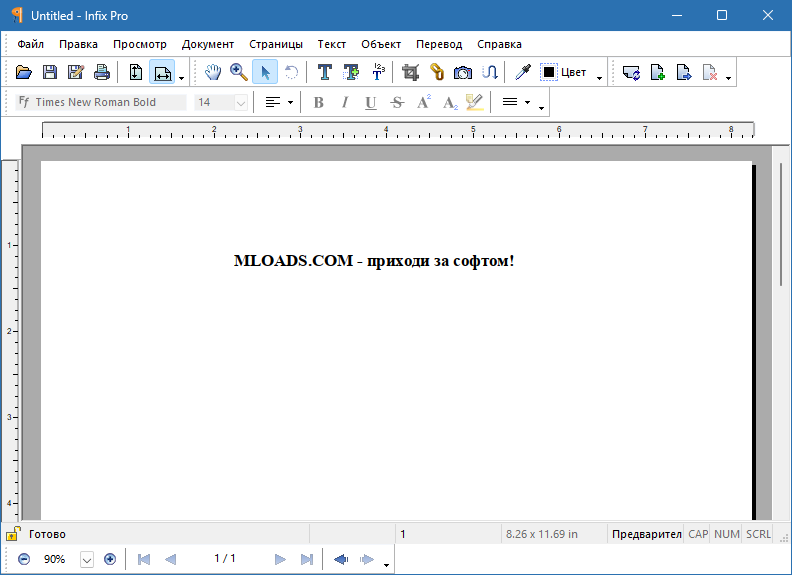Select the link chain tool
The height and width of the screenshot is (575, 792).
(437, 72)
